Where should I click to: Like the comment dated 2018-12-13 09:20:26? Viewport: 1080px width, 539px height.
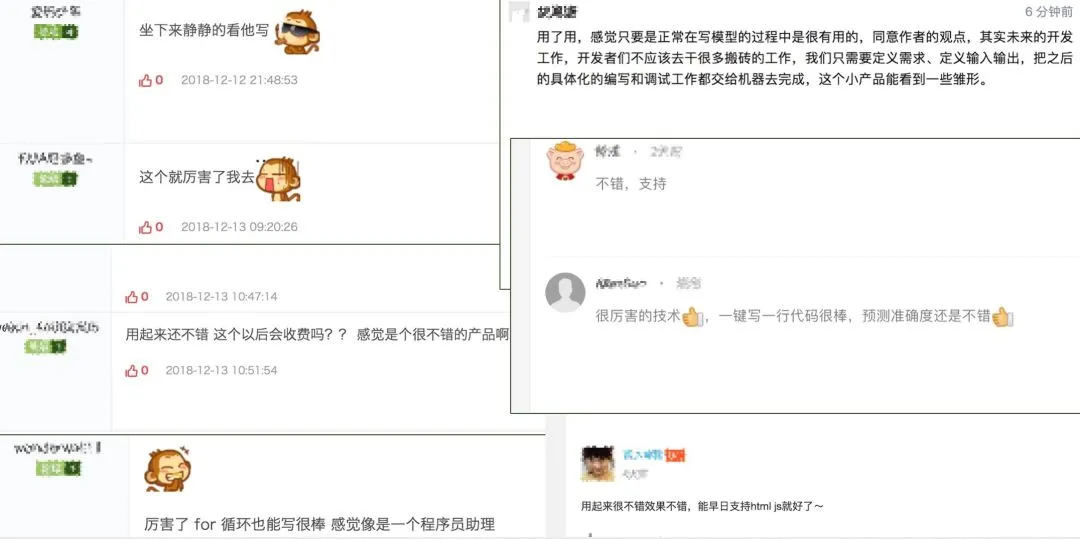click(151, 226)
